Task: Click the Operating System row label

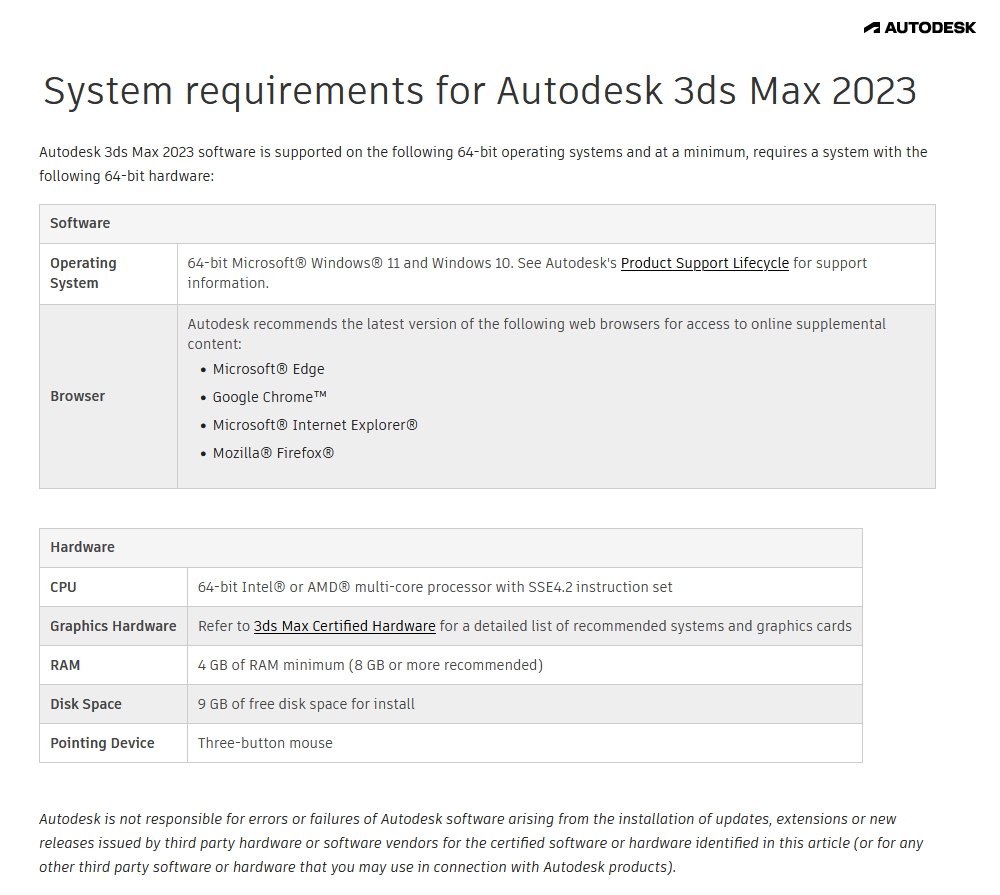Action: click(x=84, y=273)
